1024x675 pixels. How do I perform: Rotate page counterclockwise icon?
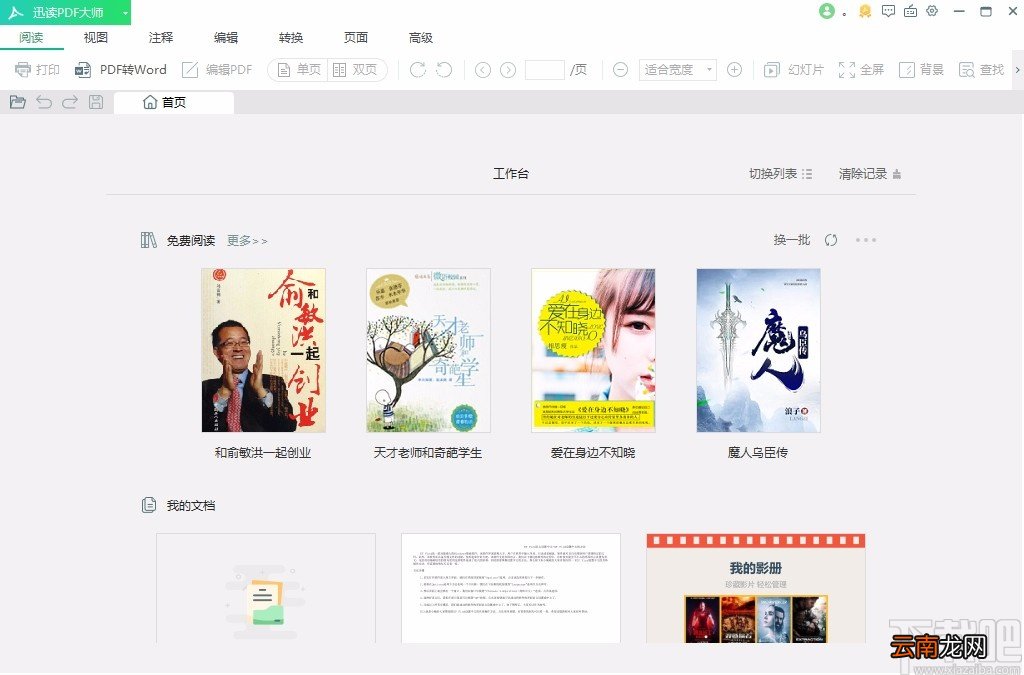click(x=444, y=69)
